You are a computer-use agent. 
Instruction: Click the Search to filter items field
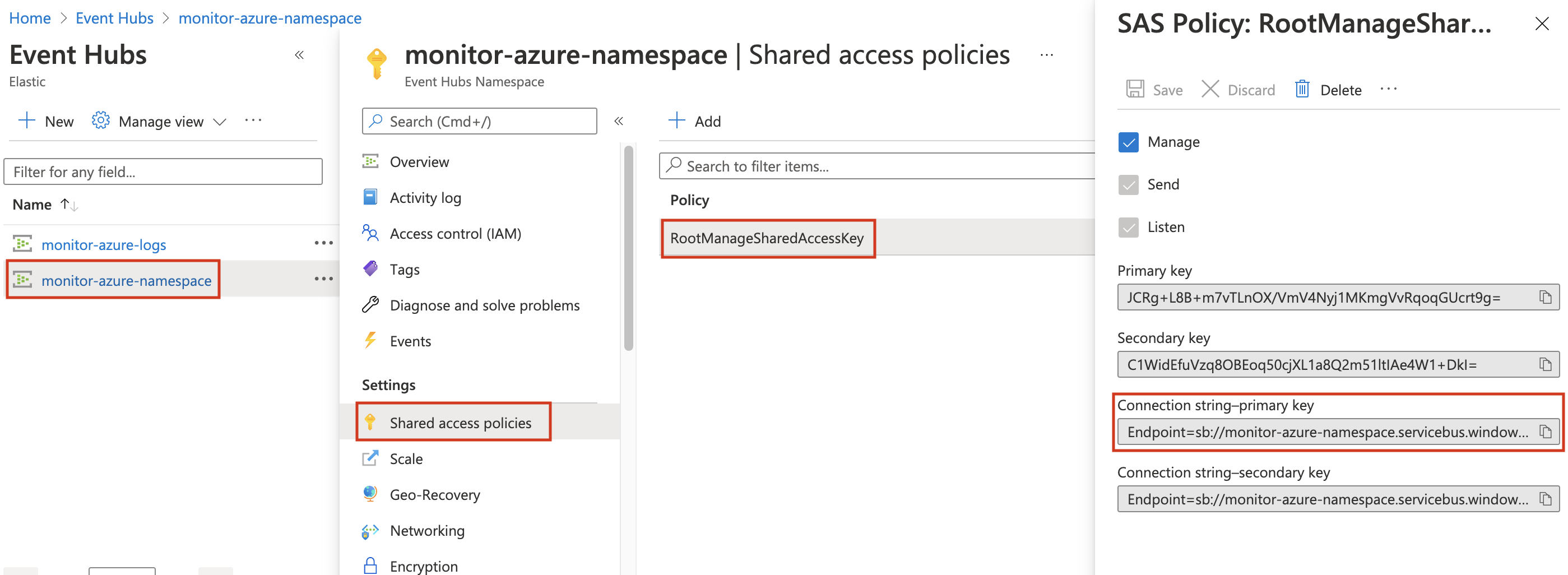[x=876, y=166]
